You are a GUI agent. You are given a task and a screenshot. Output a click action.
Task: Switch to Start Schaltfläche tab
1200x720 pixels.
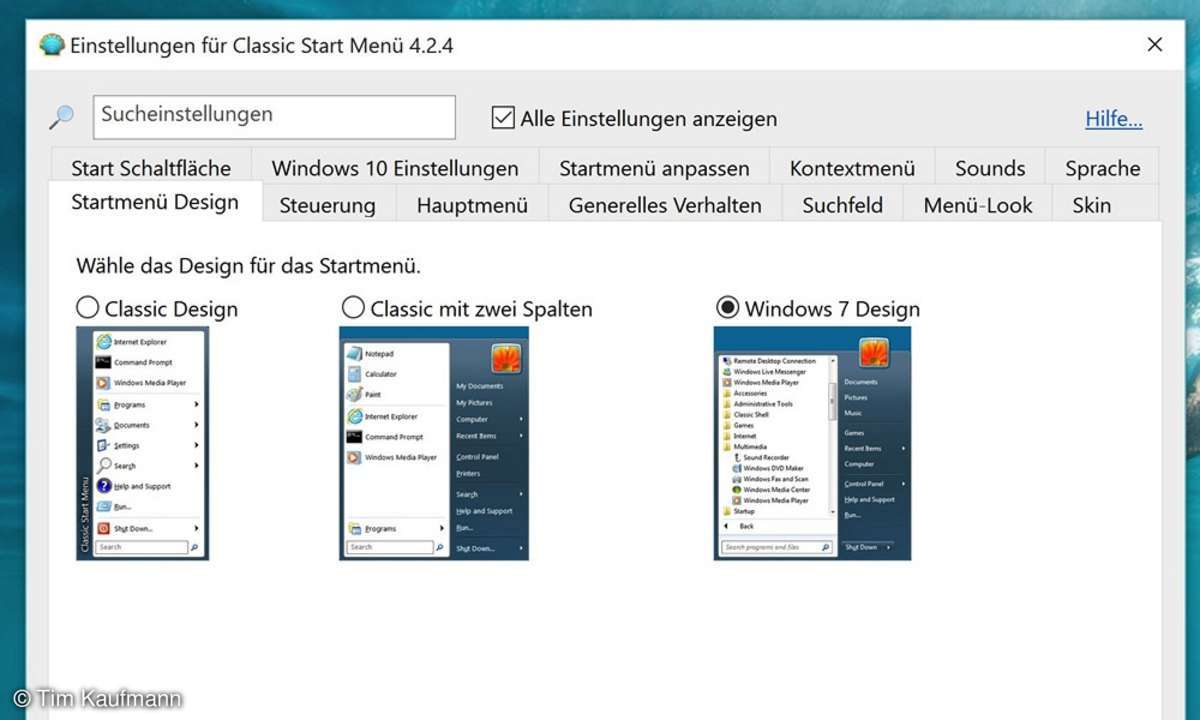151,168
